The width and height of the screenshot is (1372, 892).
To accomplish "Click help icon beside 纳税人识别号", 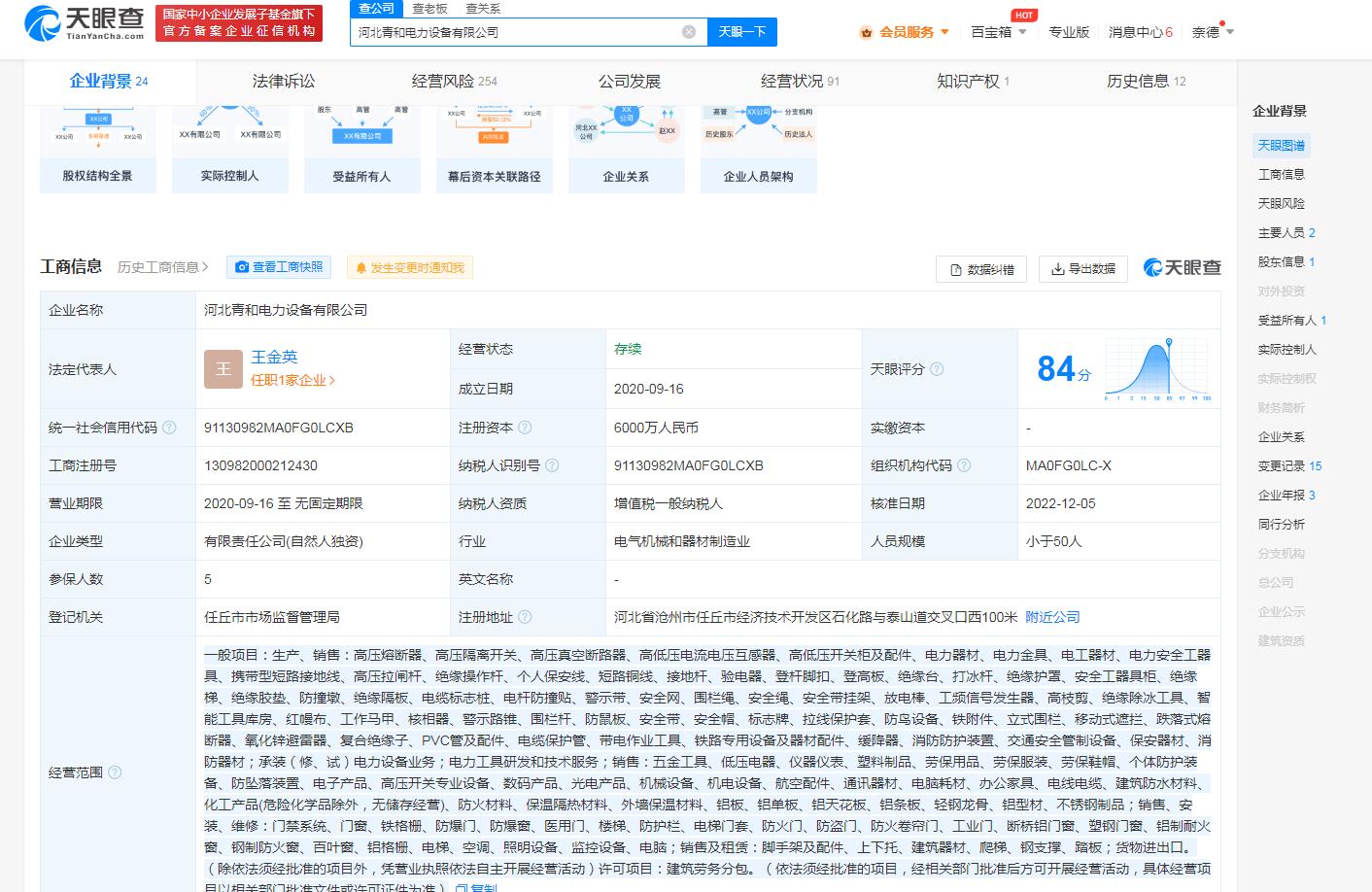I will [552, 465].
